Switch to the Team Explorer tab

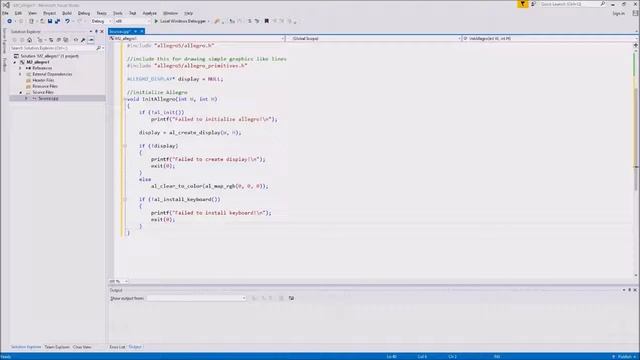[x=57, y=347]
